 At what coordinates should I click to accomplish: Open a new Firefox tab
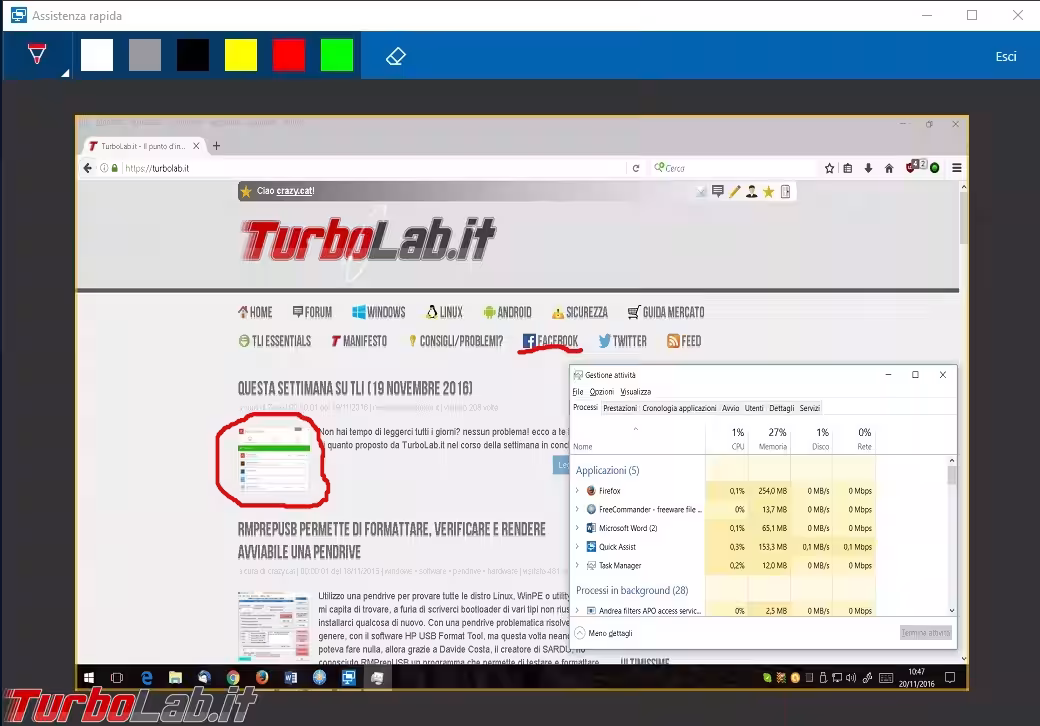(x=216, y=146)
